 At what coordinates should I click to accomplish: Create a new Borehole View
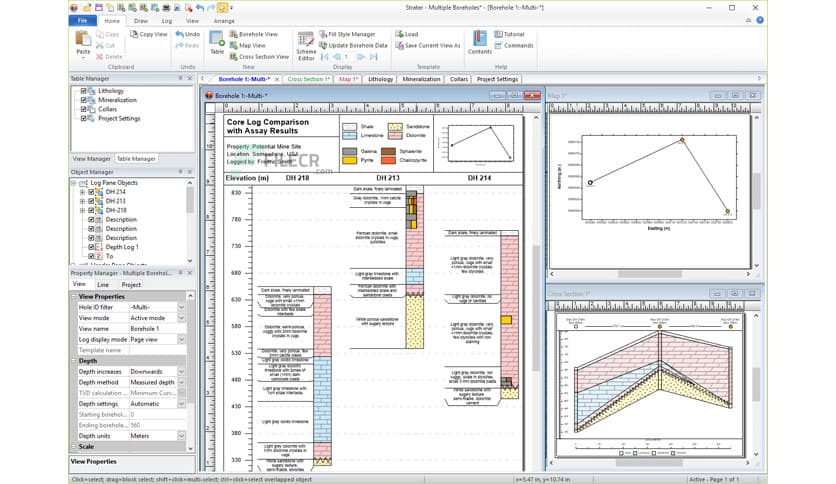[254, 34]
